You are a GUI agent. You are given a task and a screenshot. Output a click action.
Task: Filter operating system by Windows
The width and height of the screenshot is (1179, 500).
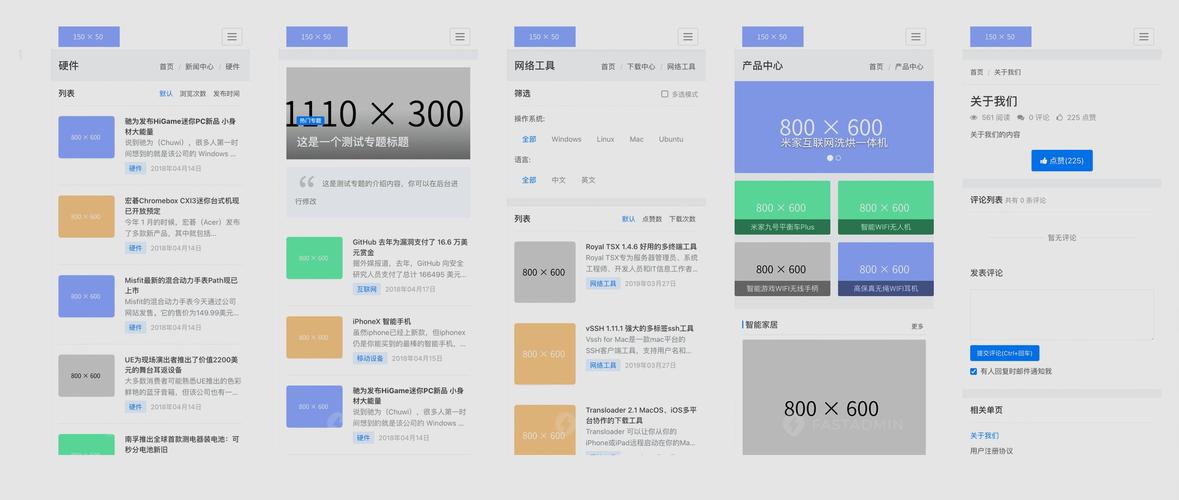tap(566, 139)
